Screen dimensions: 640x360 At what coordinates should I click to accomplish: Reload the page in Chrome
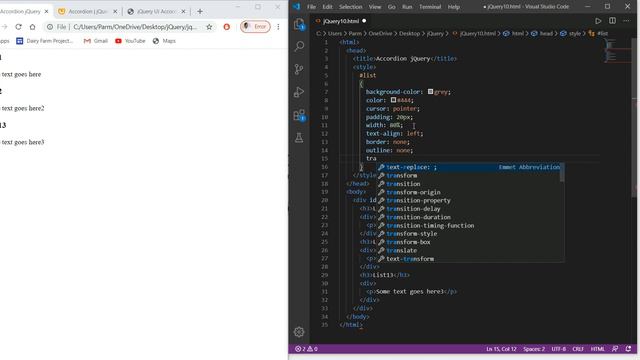pos(18,27)
